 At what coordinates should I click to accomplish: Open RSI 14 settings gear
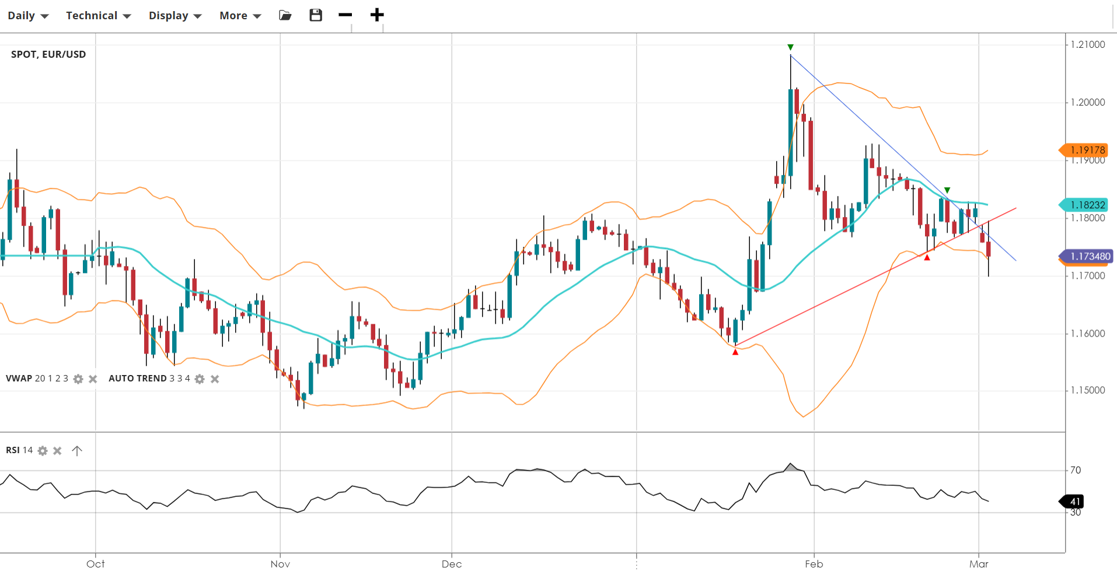(x=42, y=451)
